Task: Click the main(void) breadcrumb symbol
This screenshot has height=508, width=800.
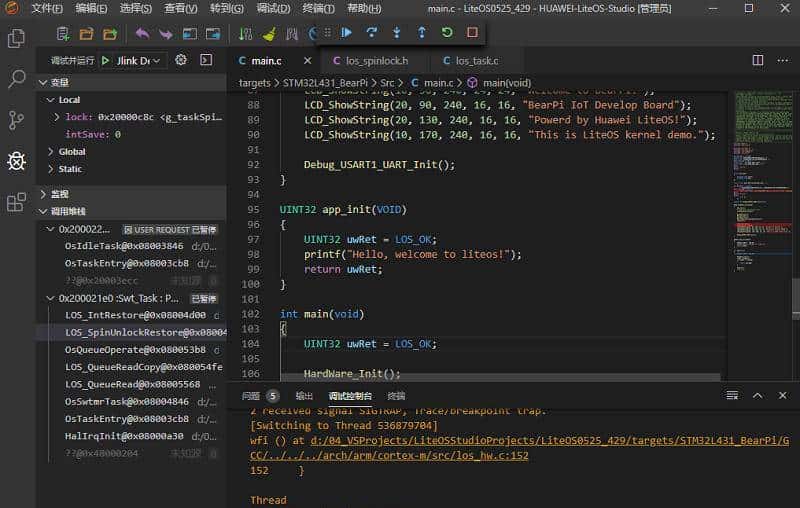Action: (507, 83)
